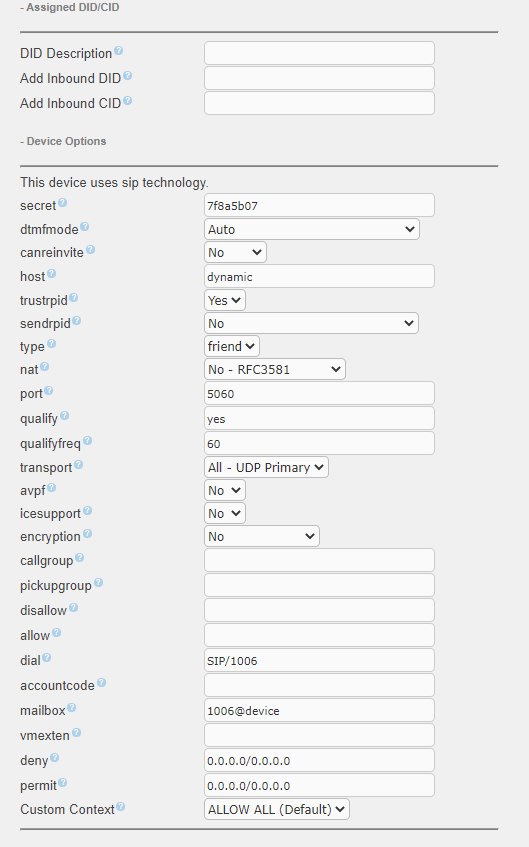Click help icon beside accountcode label

[101, 683]
